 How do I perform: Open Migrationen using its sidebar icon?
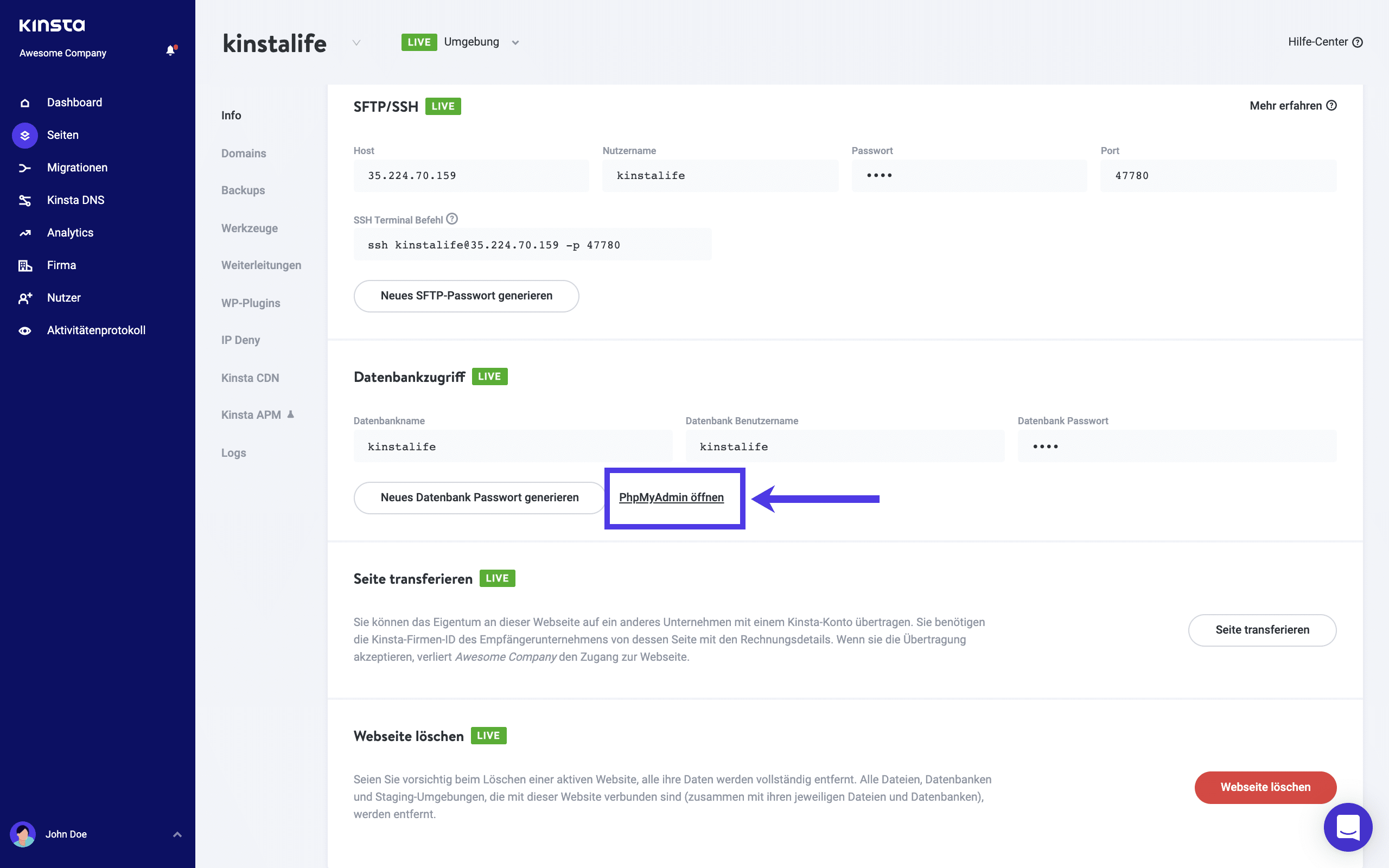coord(24,167)
